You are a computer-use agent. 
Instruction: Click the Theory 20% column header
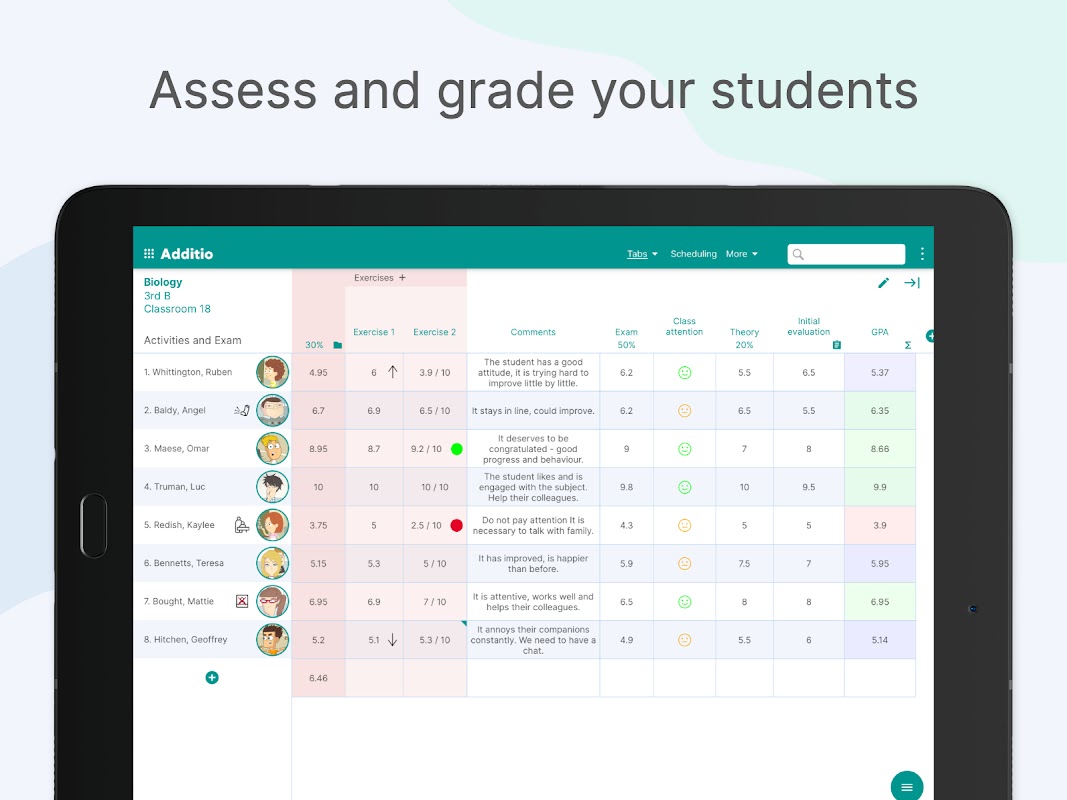pos(744,338)
